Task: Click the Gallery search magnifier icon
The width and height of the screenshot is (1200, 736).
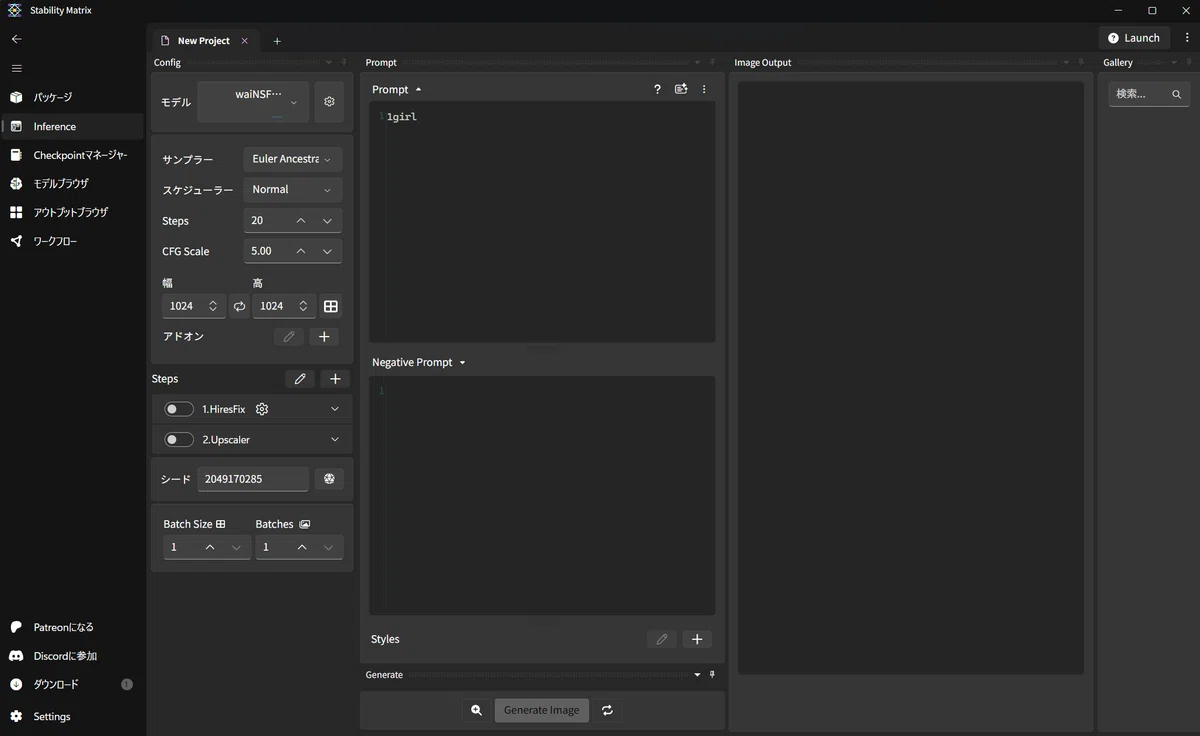Action: [1177, 94]
